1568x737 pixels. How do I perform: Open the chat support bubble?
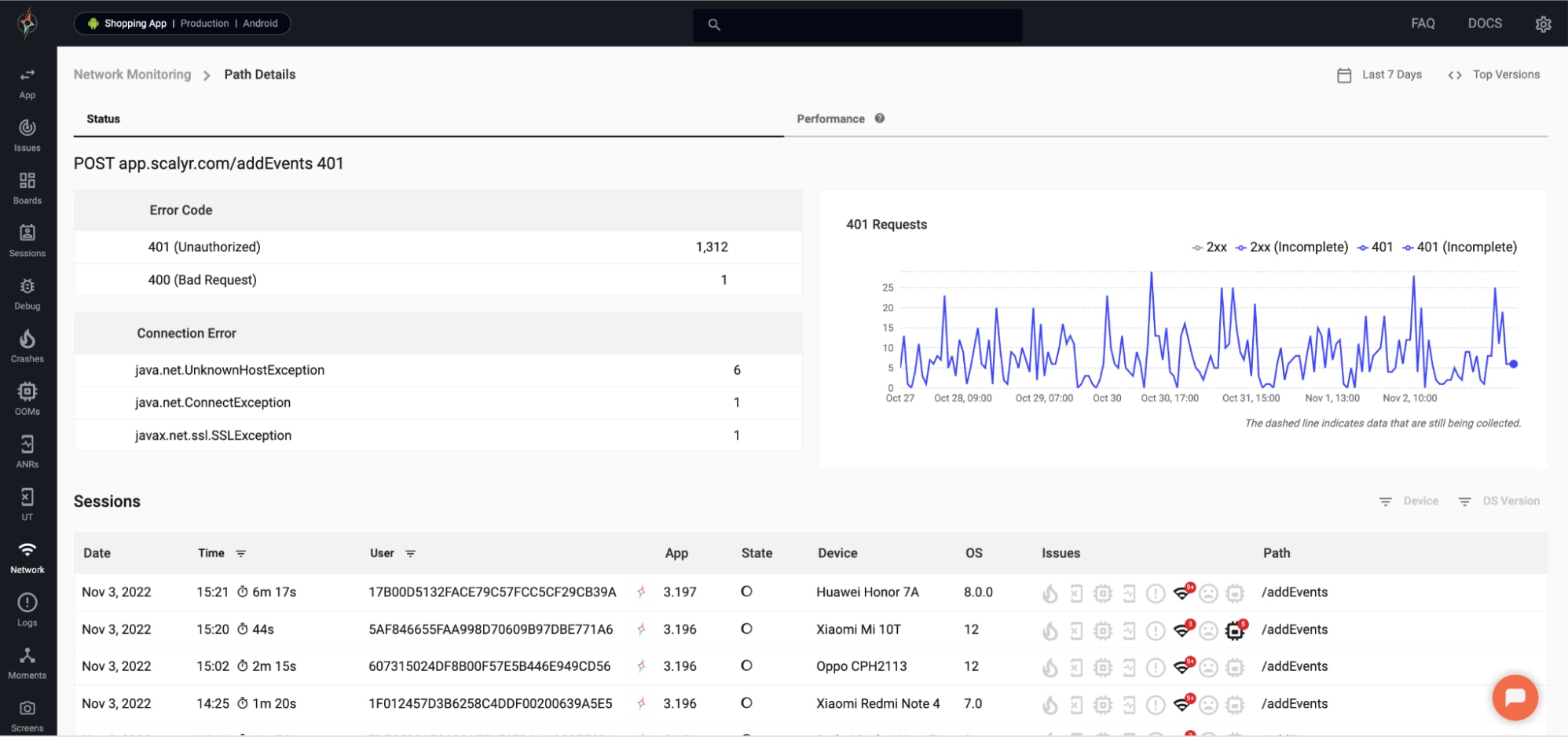[x=1515, y=698]
